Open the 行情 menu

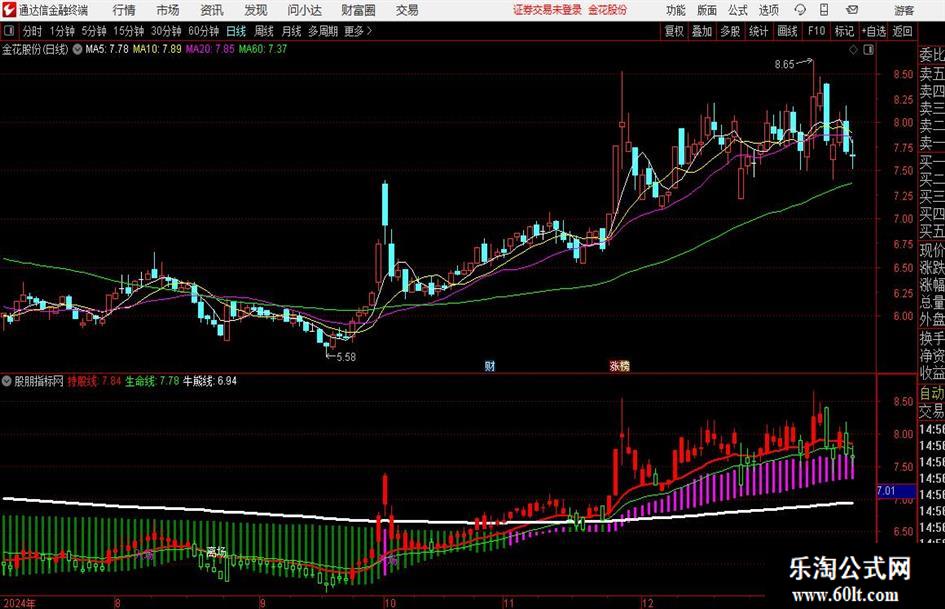click(124, 10)
